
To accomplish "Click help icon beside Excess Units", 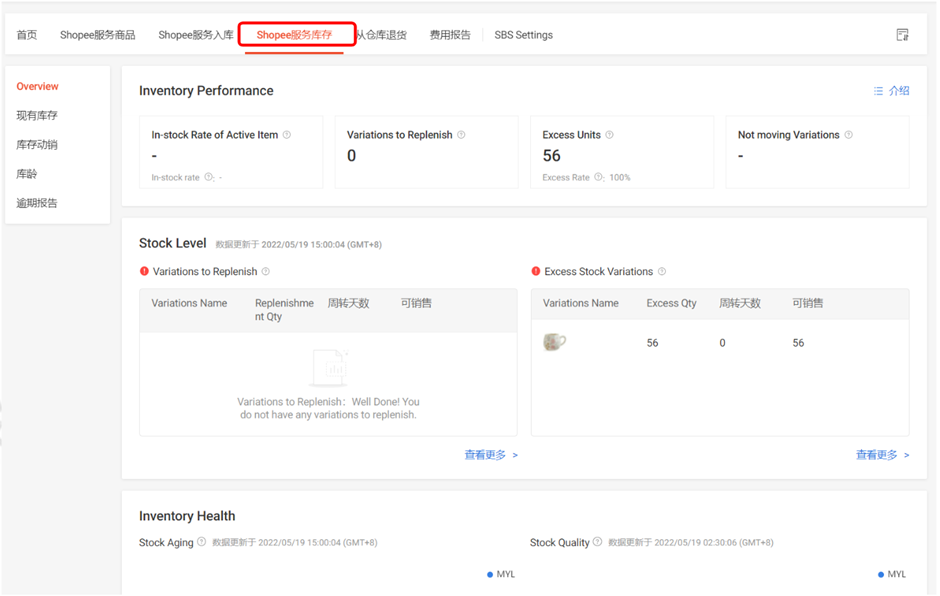I will [610, 135].
